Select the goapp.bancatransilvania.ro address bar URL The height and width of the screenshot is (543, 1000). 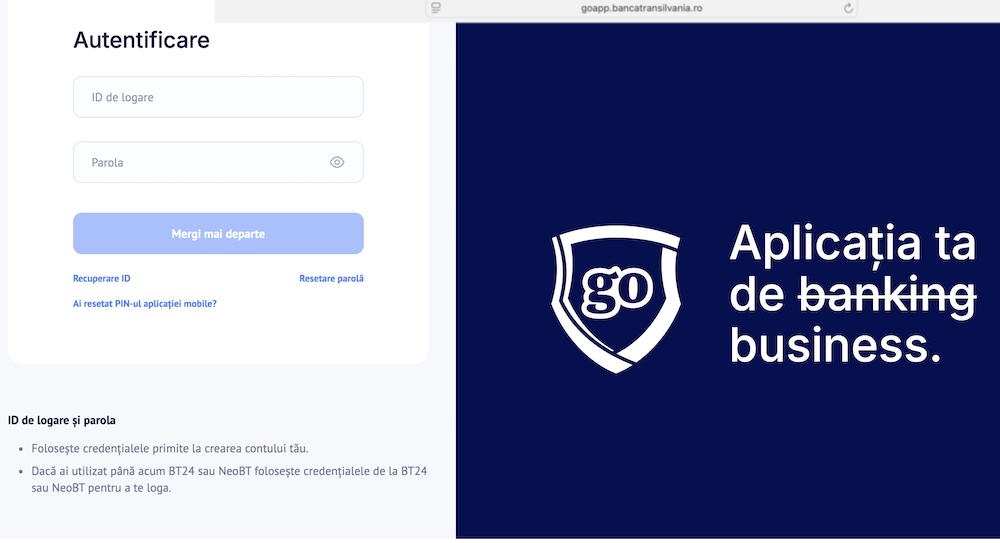[x=641, y=8]
